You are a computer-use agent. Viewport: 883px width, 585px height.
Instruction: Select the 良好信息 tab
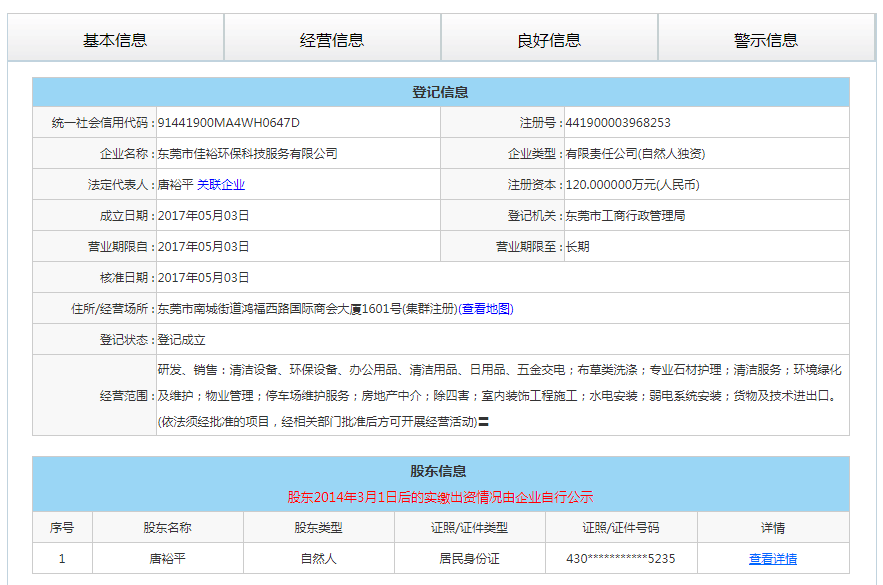click(549, 40)
